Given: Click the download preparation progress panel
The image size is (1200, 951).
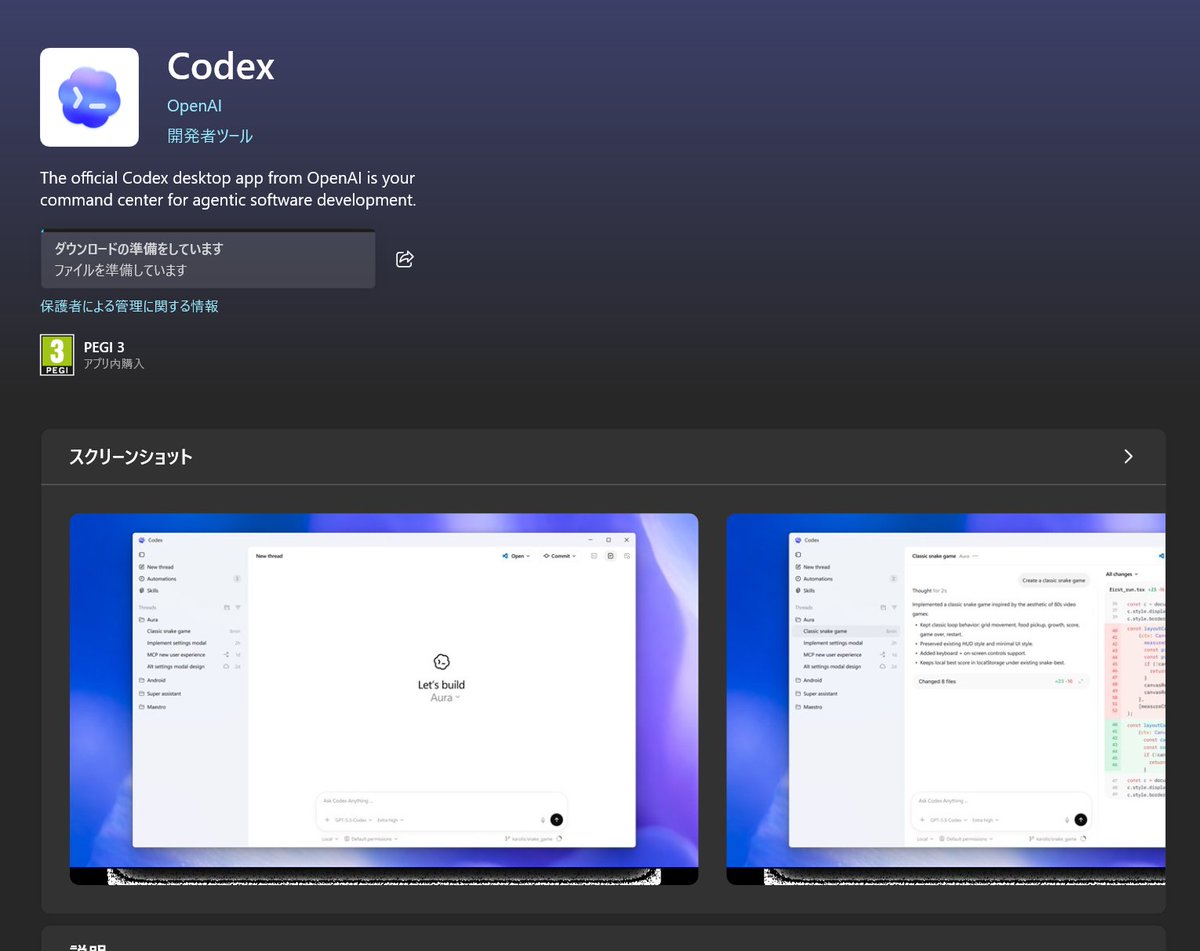Looking at the screenshot, I should (x=207, y=258).
